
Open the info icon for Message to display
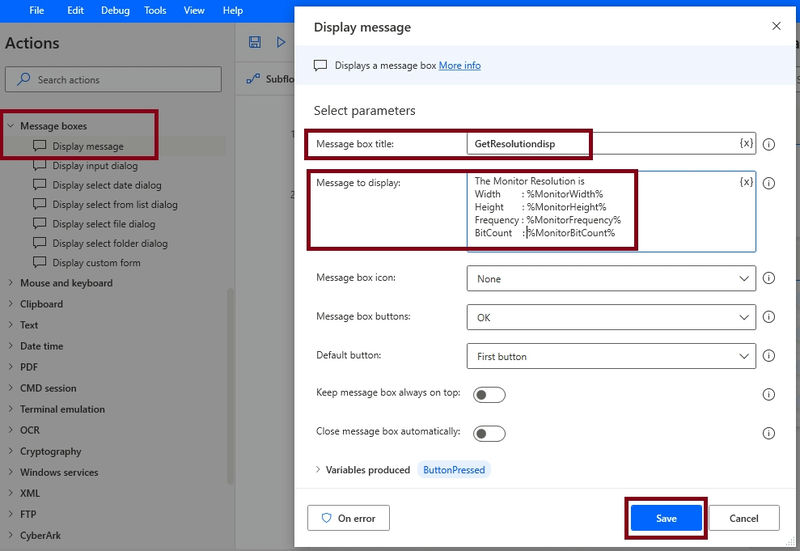(768, 183)
